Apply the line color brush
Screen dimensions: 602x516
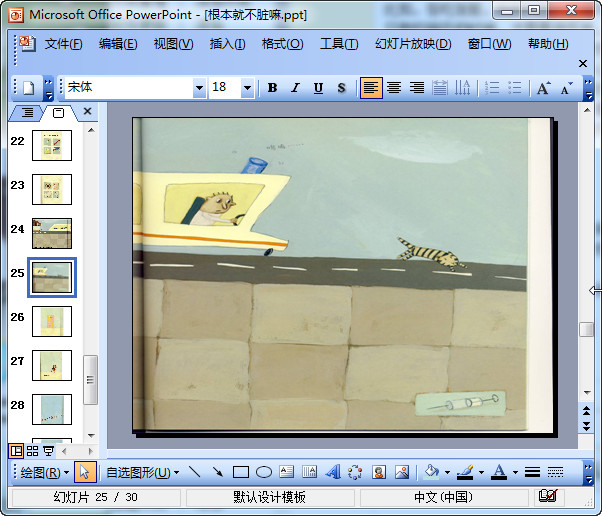pos(465,472)
